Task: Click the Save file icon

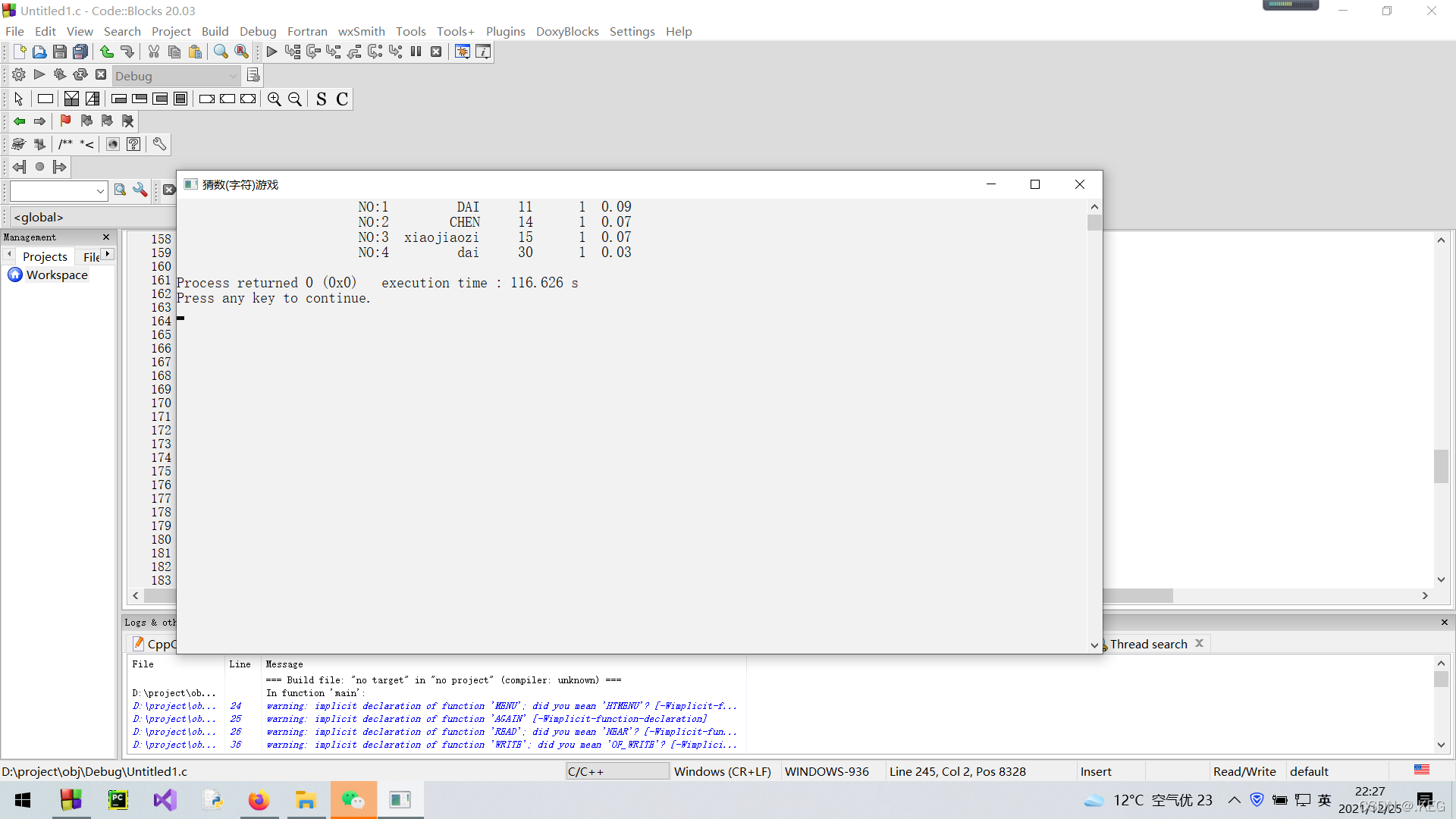Action: pyautogui.click(x=60, y=52)
